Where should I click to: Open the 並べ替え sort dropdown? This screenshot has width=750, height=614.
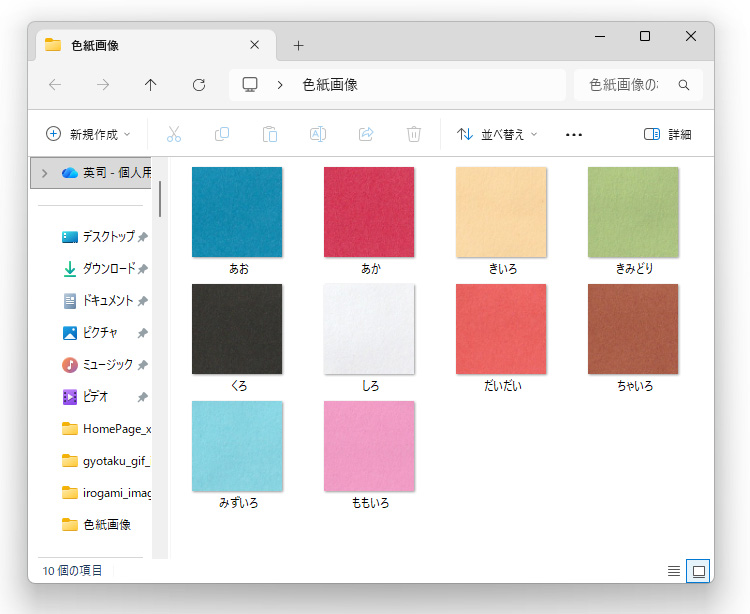pyautogui.click(x=497, y=134)
